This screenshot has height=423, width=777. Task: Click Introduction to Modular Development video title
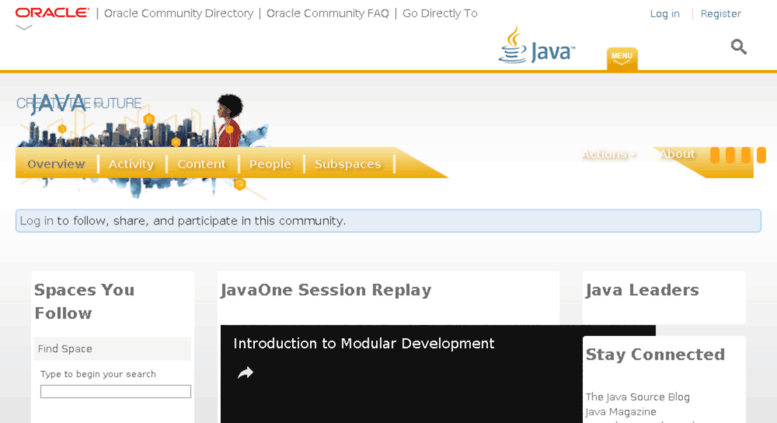pos(364,344)
